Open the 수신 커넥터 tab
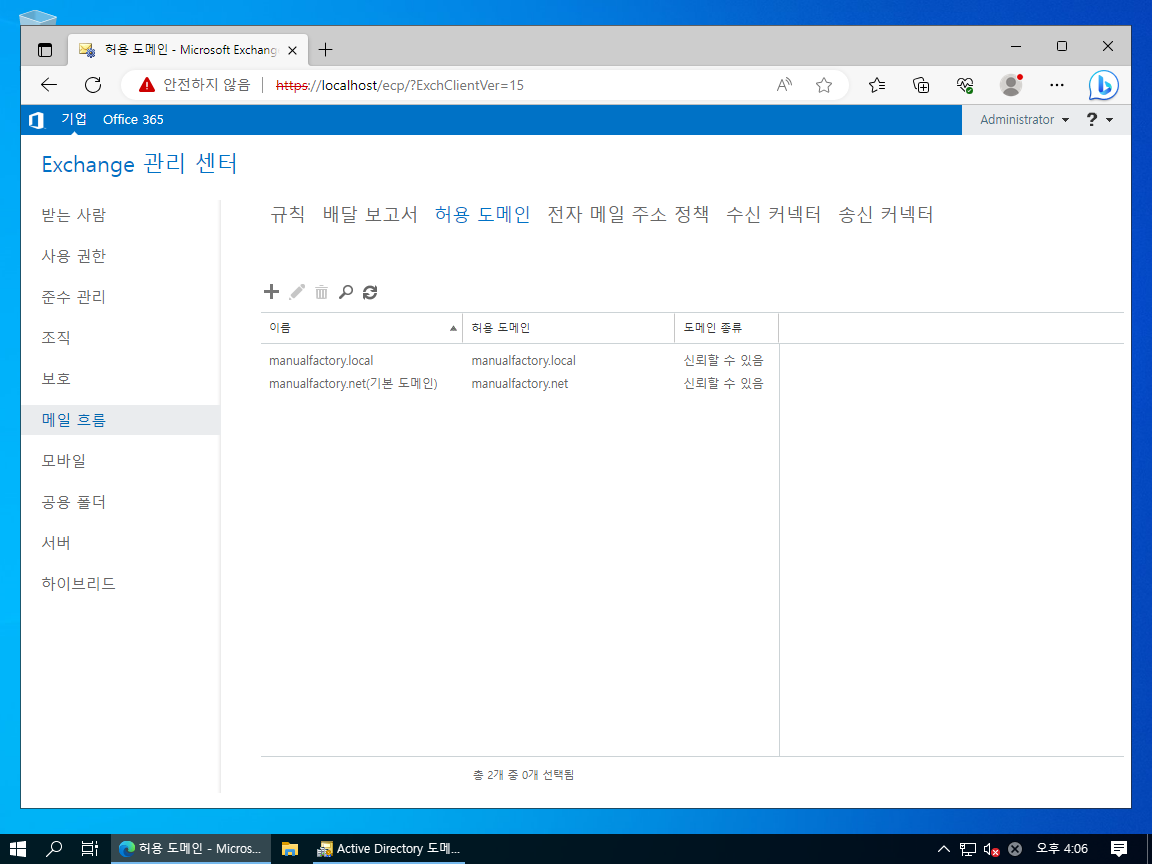 [773, 215]
